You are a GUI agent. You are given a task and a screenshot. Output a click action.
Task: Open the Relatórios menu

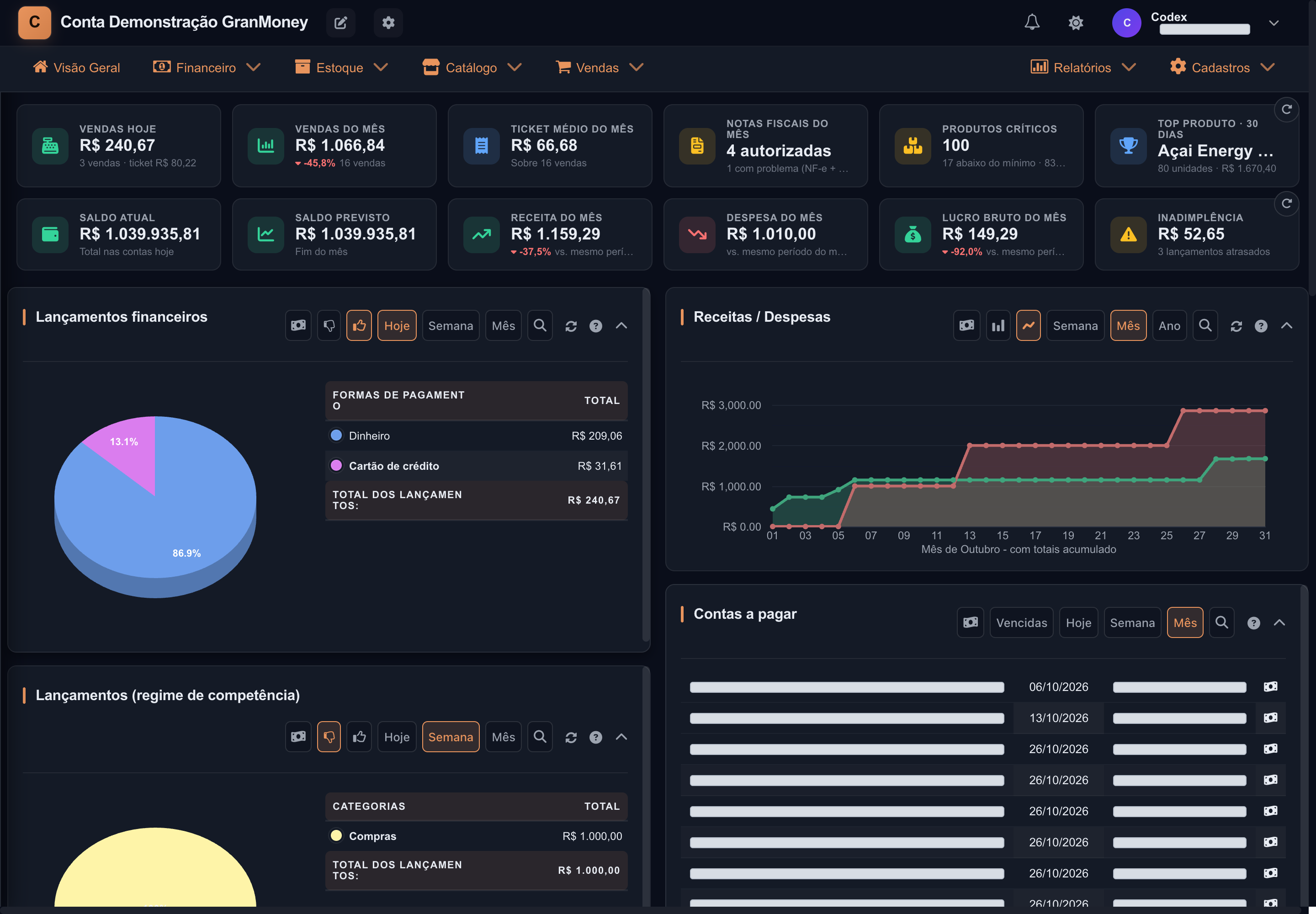pyautogui.click(x=1083, y=68)
